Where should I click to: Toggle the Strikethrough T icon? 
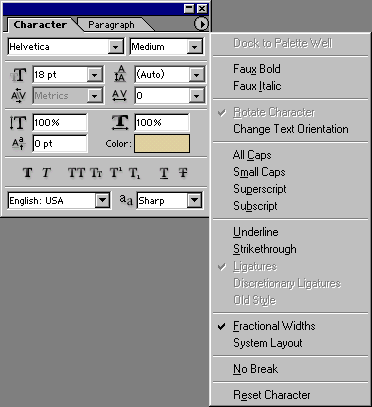(x=183, y=173)
